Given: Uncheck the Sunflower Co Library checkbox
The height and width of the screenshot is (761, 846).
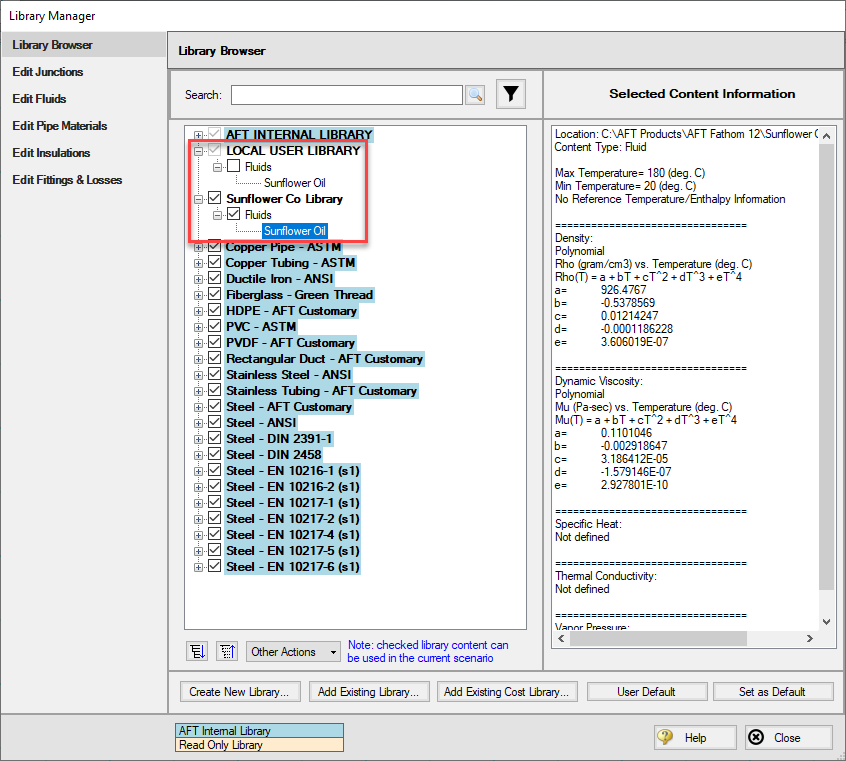Looking at the screenshot, I should 215,198.
